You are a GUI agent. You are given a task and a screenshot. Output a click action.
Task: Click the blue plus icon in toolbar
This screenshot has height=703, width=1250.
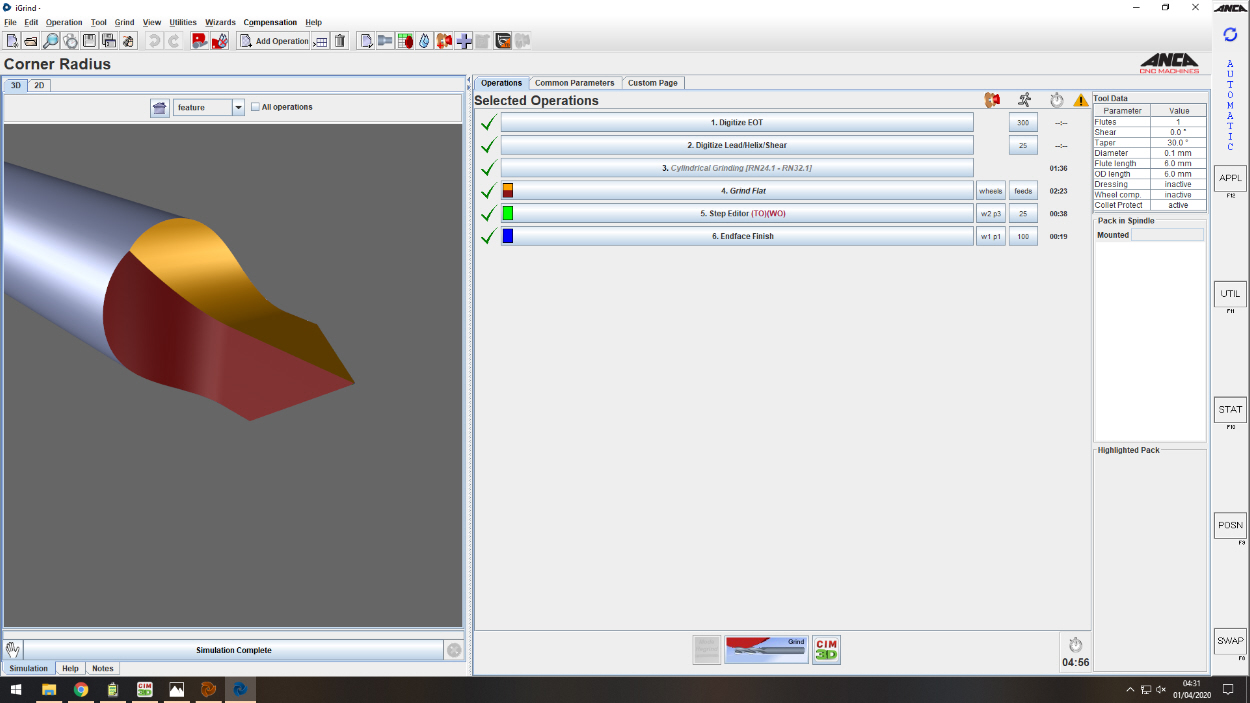pyautogui.click(x=464, y=41)
